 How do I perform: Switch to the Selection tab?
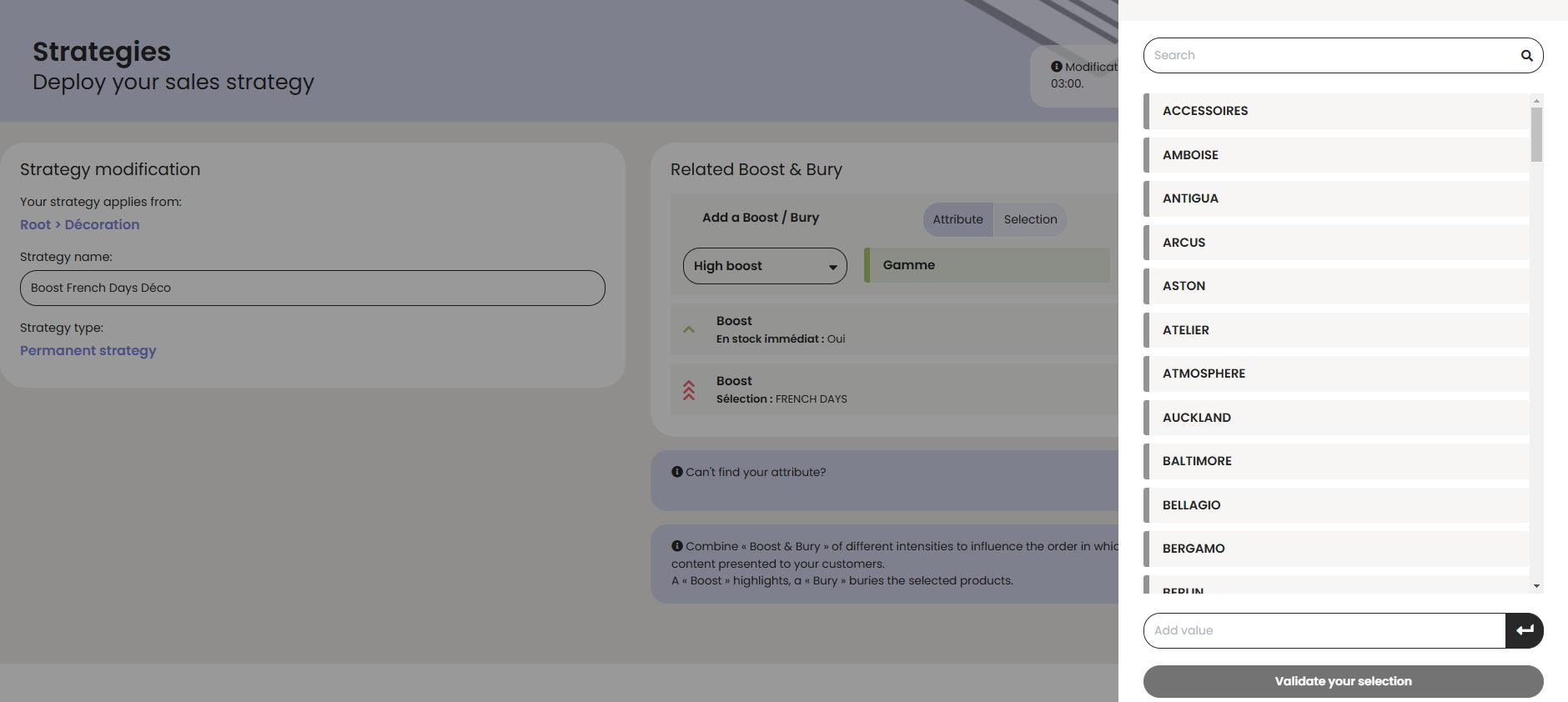[x=1030, y=219]
